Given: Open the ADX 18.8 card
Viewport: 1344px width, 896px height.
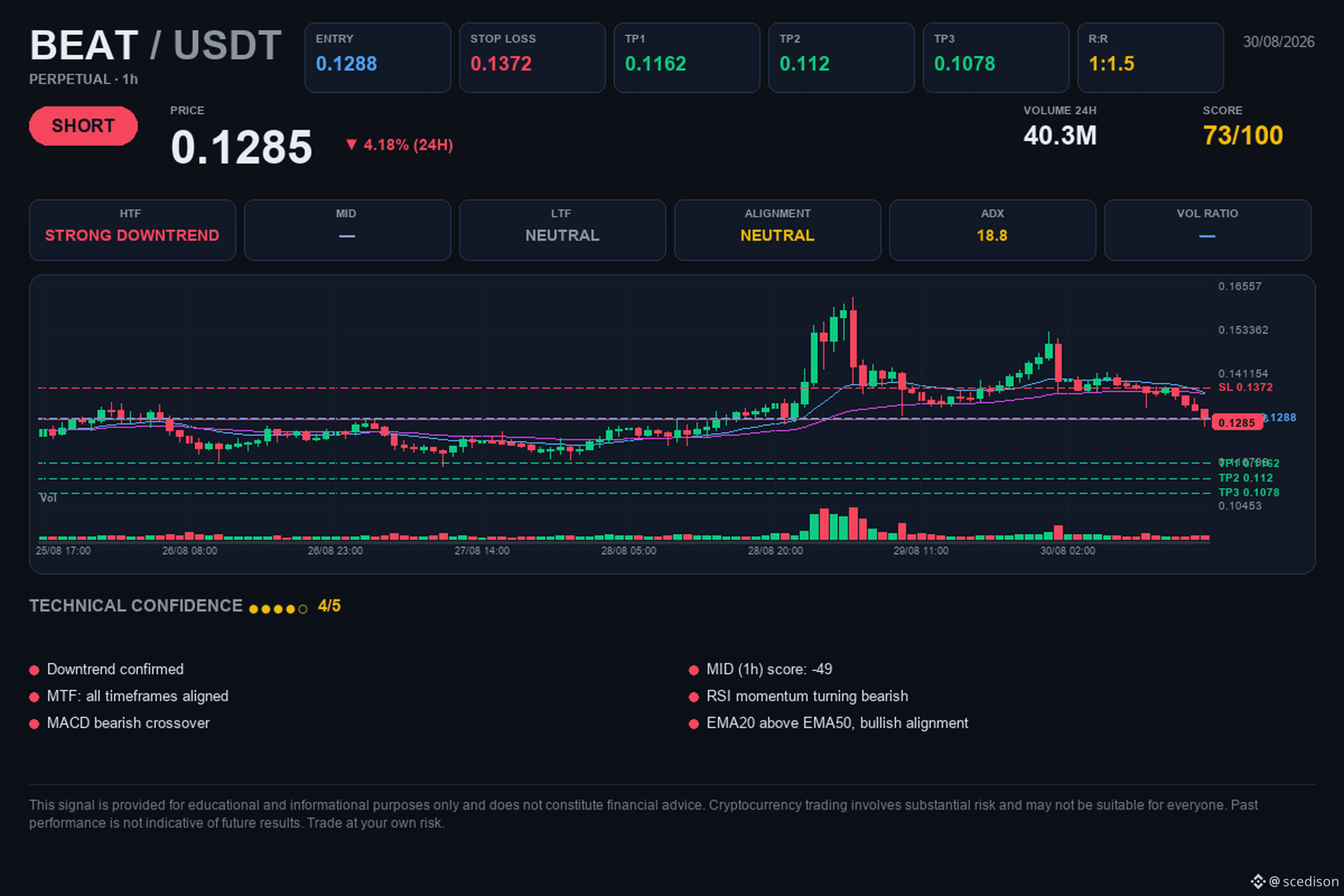Looking at the screenshot, I should coord(992,230).
